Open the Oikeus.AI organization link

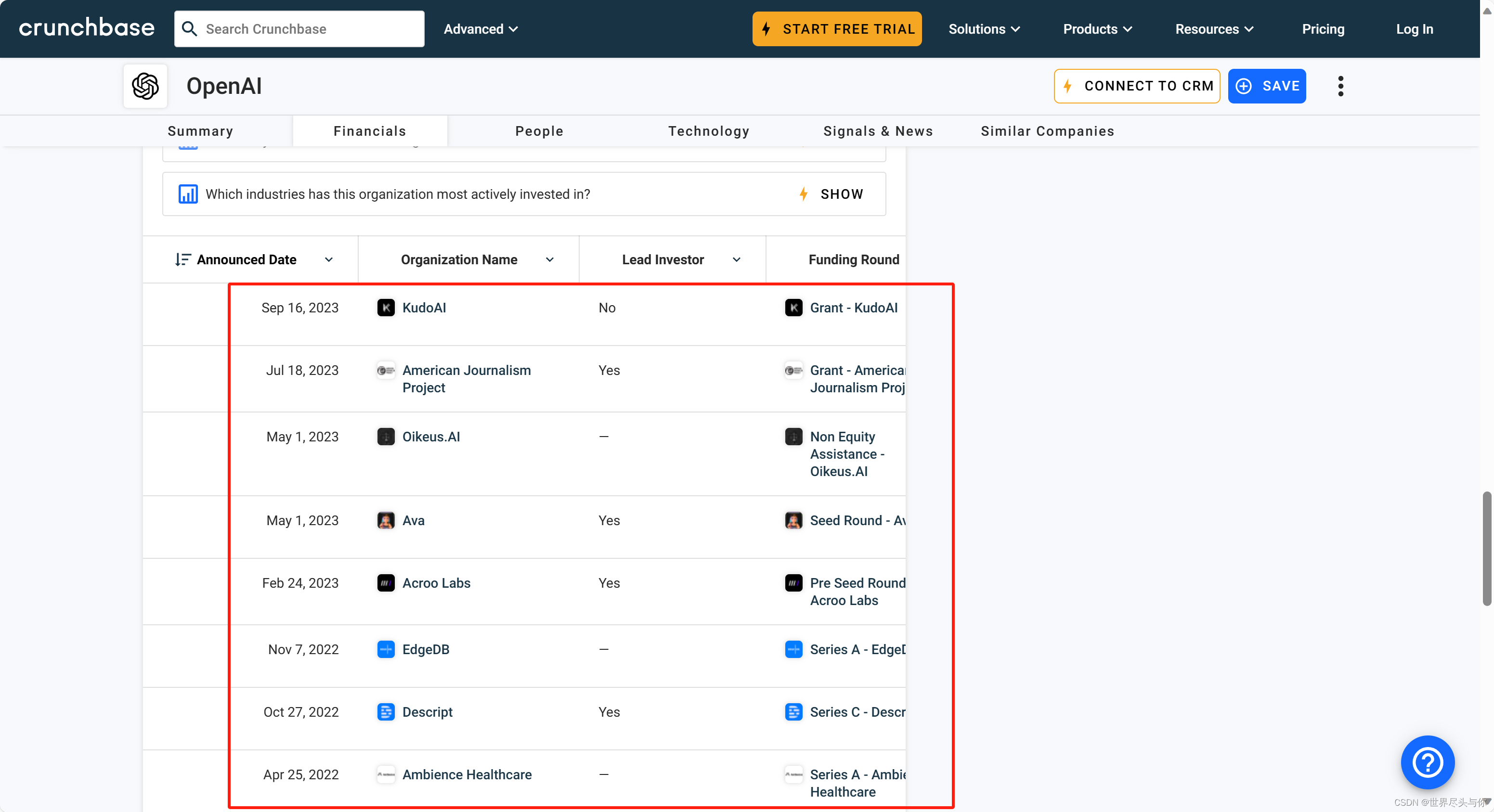click(431, 436)
